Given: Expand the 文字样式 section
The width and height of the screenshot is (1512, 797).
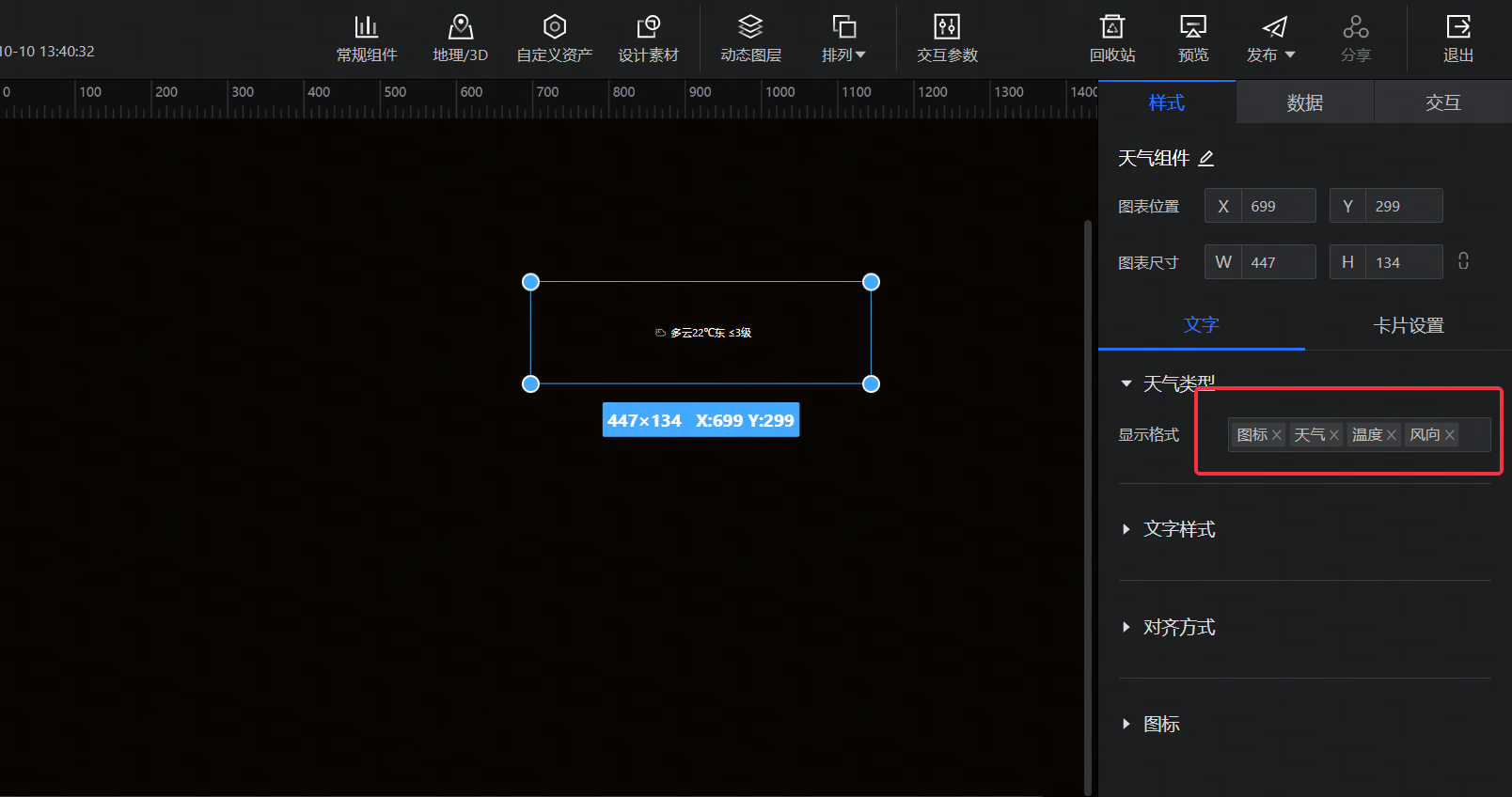Looking at the screenshot, I should click(x=1179, y=529).
